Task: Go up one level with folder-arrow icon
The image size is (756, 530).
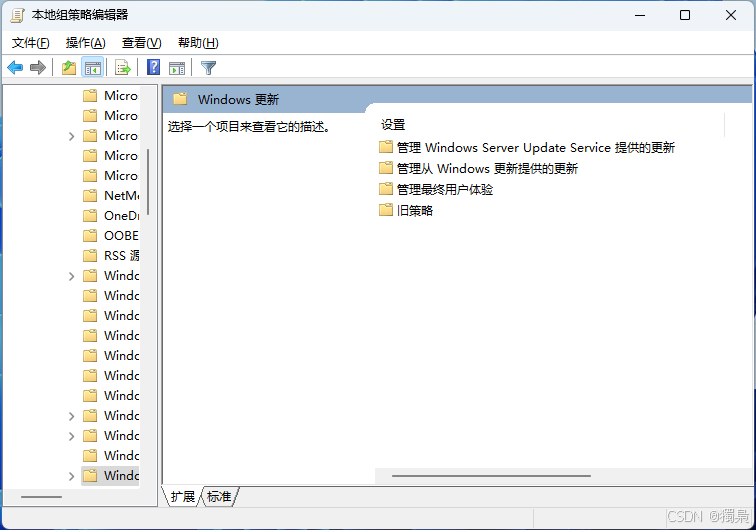Action: click(69, 68)
